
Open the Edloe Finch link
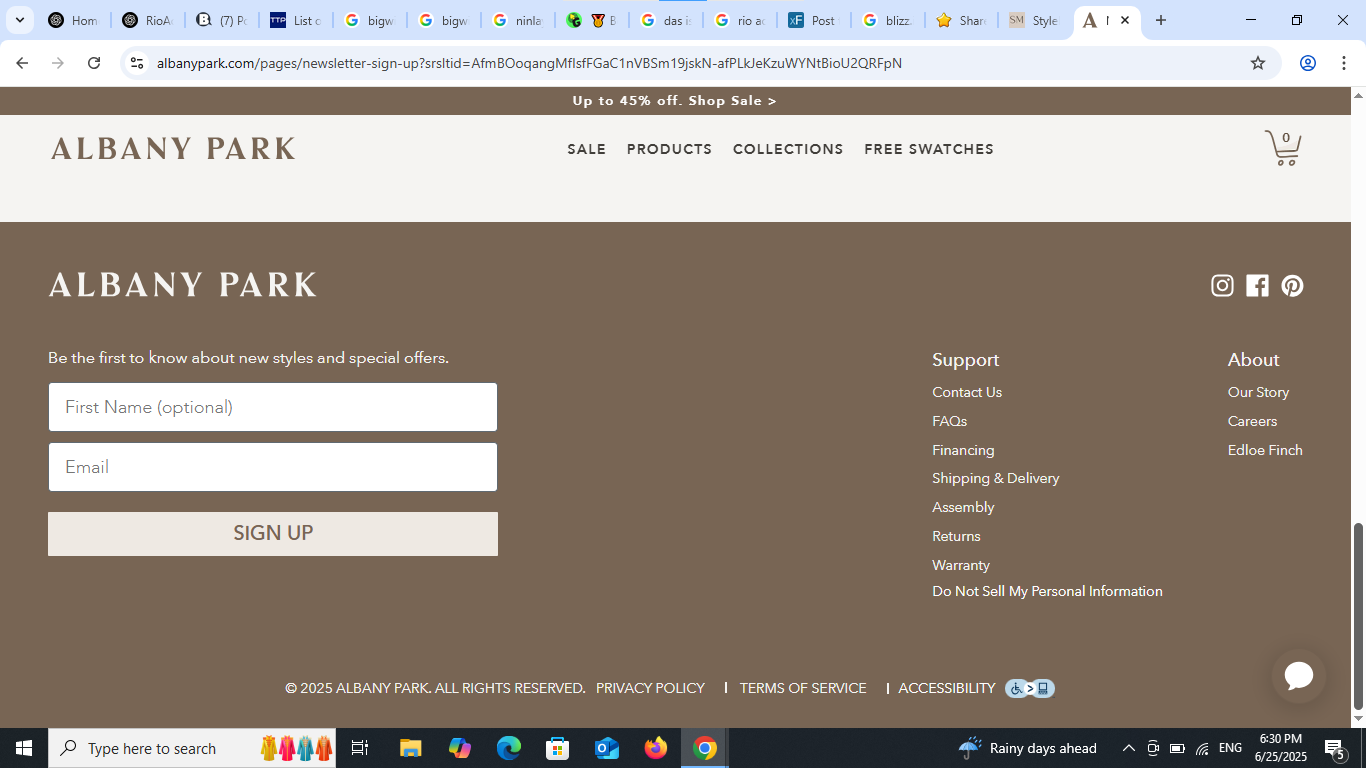[x=1265, y=450]
